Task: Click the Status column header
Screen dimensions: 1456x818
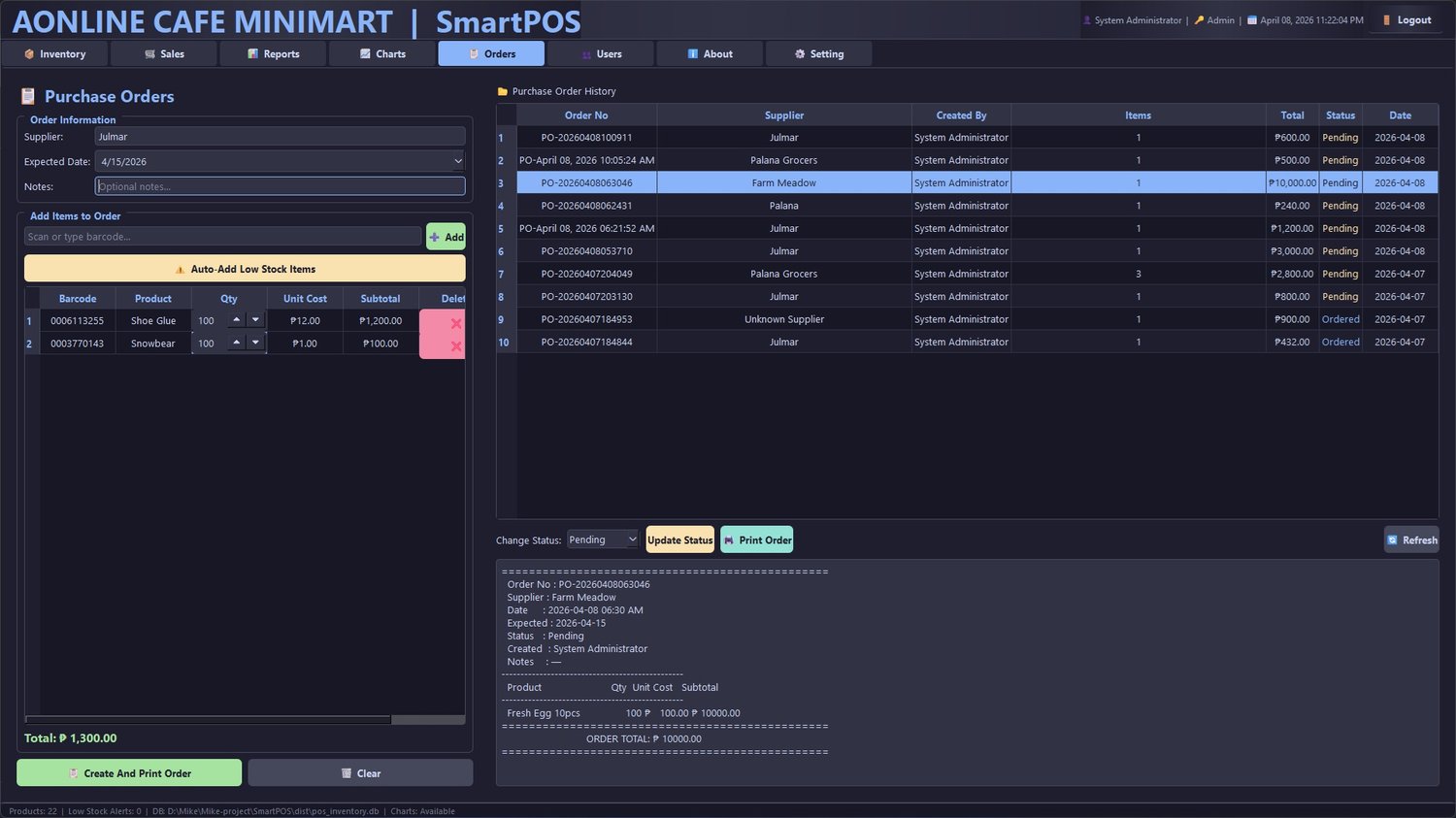Action: point(1340,115)
